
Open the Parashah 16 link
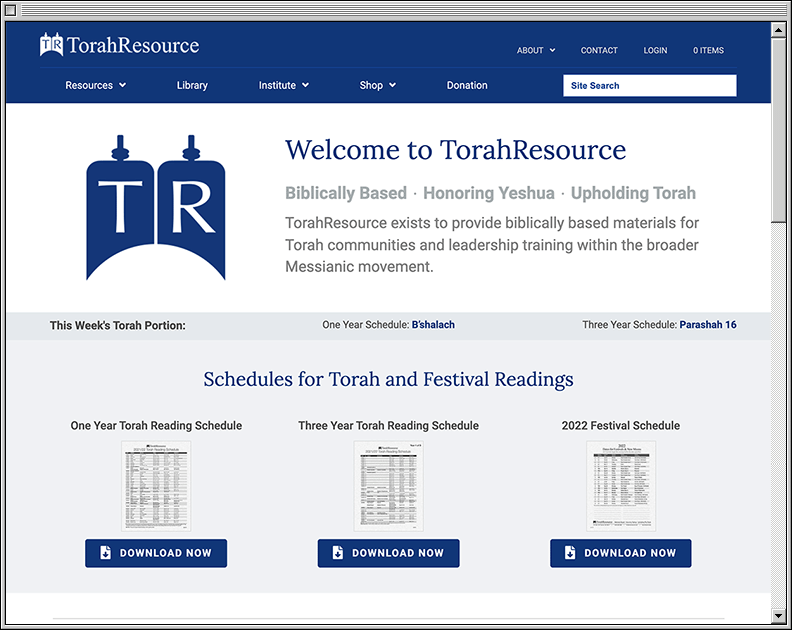[708, 325]
